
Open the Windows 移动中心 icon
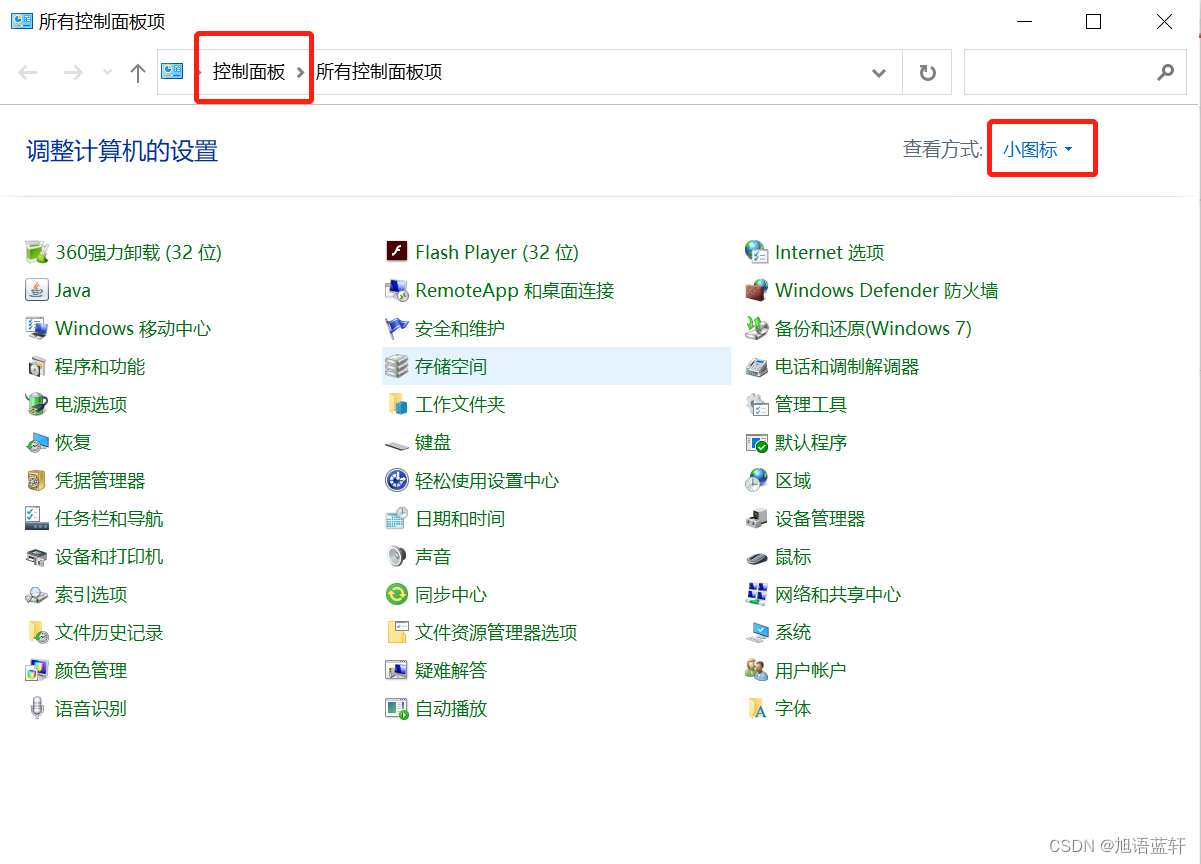(x=37, y=328)
